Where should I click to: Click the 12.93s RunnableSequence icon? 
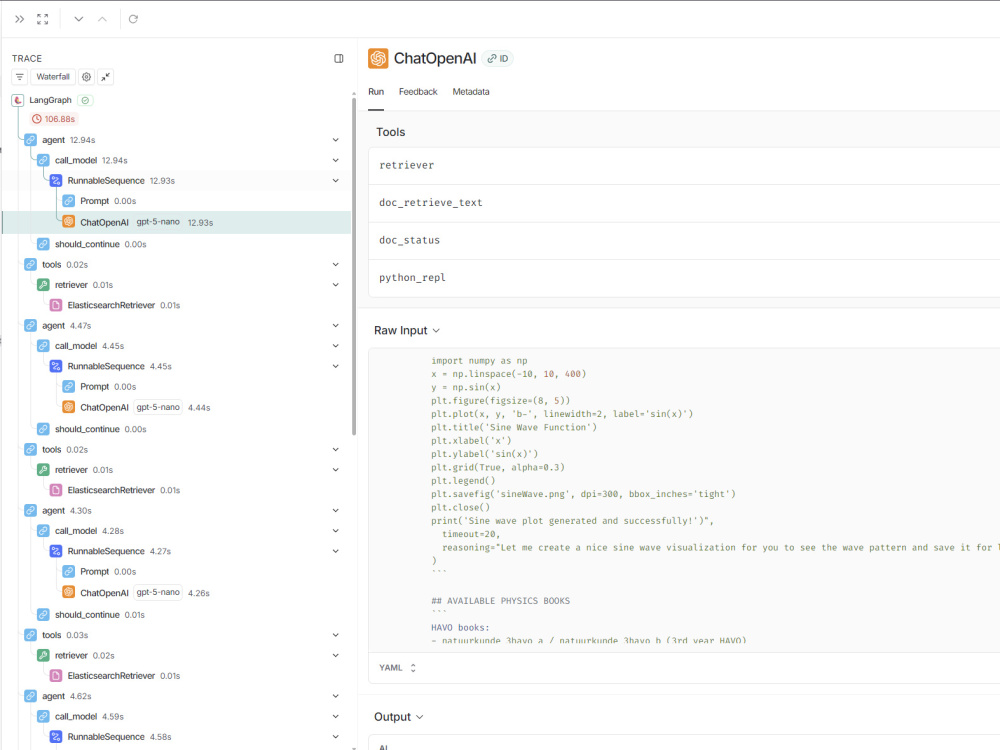point(56,180)
